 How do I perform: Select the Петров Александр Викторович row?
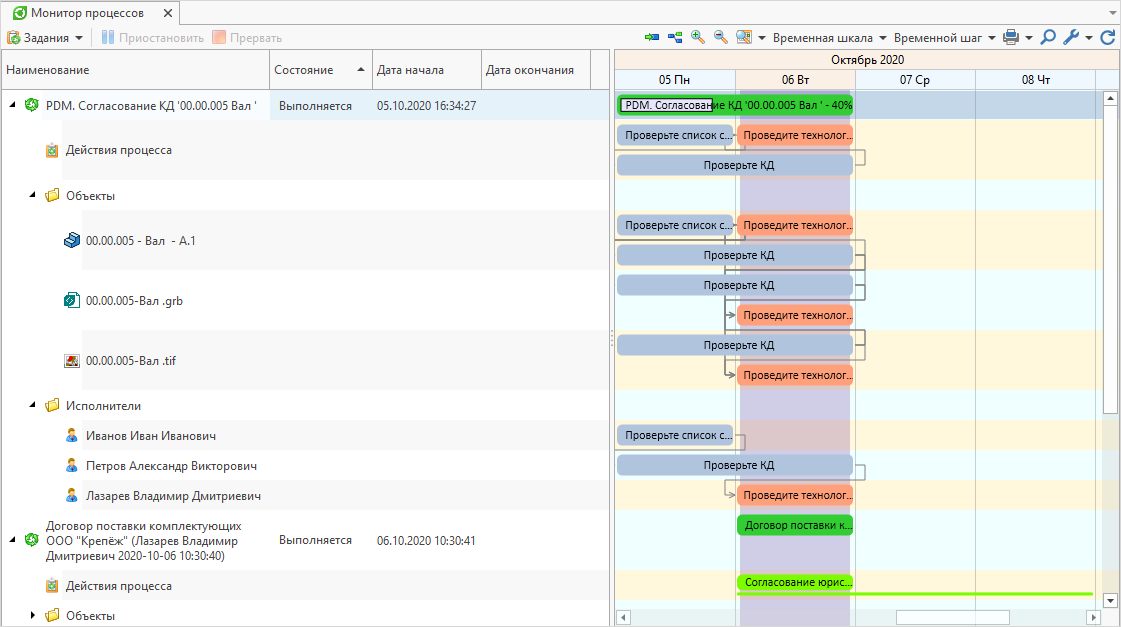click(x=305, y=465)
